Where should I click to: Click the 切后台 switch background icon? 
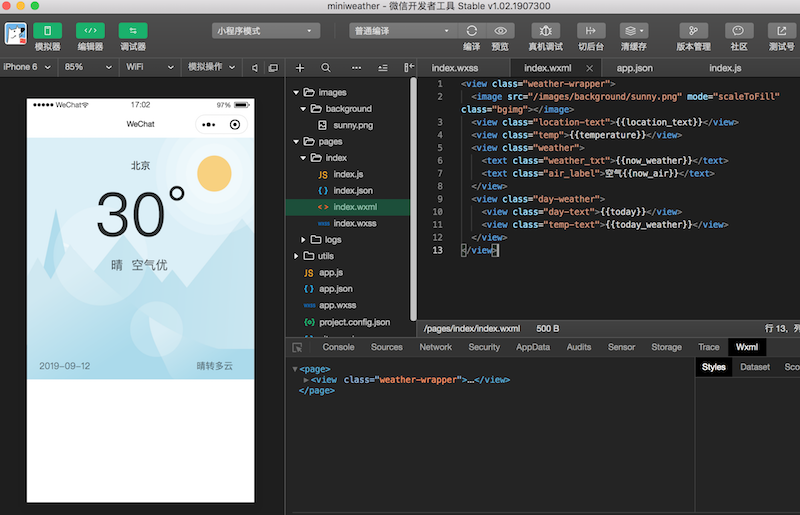click(x=591, y=31)
